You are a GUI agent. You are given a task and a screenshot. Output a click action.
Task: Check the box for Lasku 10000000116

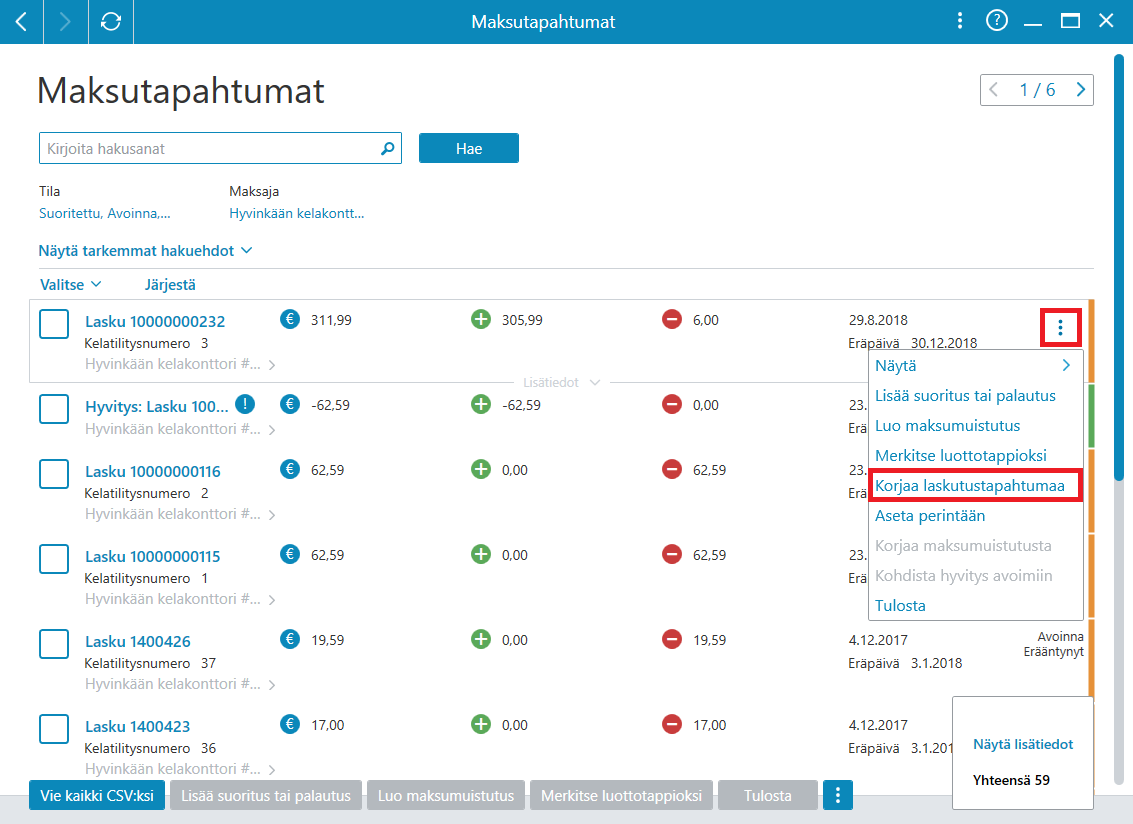pyautogui.click(x=54, y=474)
